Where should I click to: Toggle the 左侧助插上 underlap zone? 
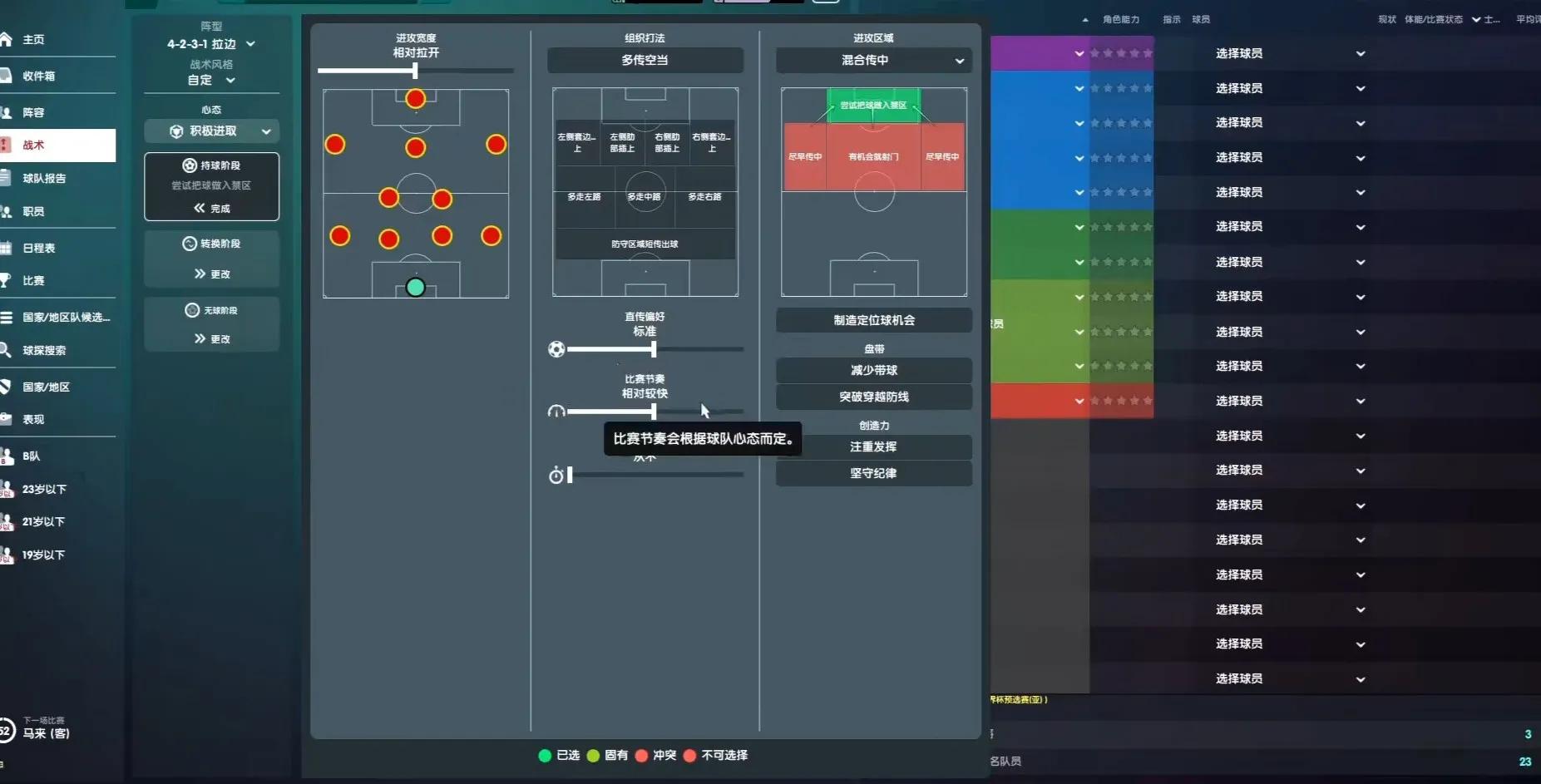(x=622, y=143)
